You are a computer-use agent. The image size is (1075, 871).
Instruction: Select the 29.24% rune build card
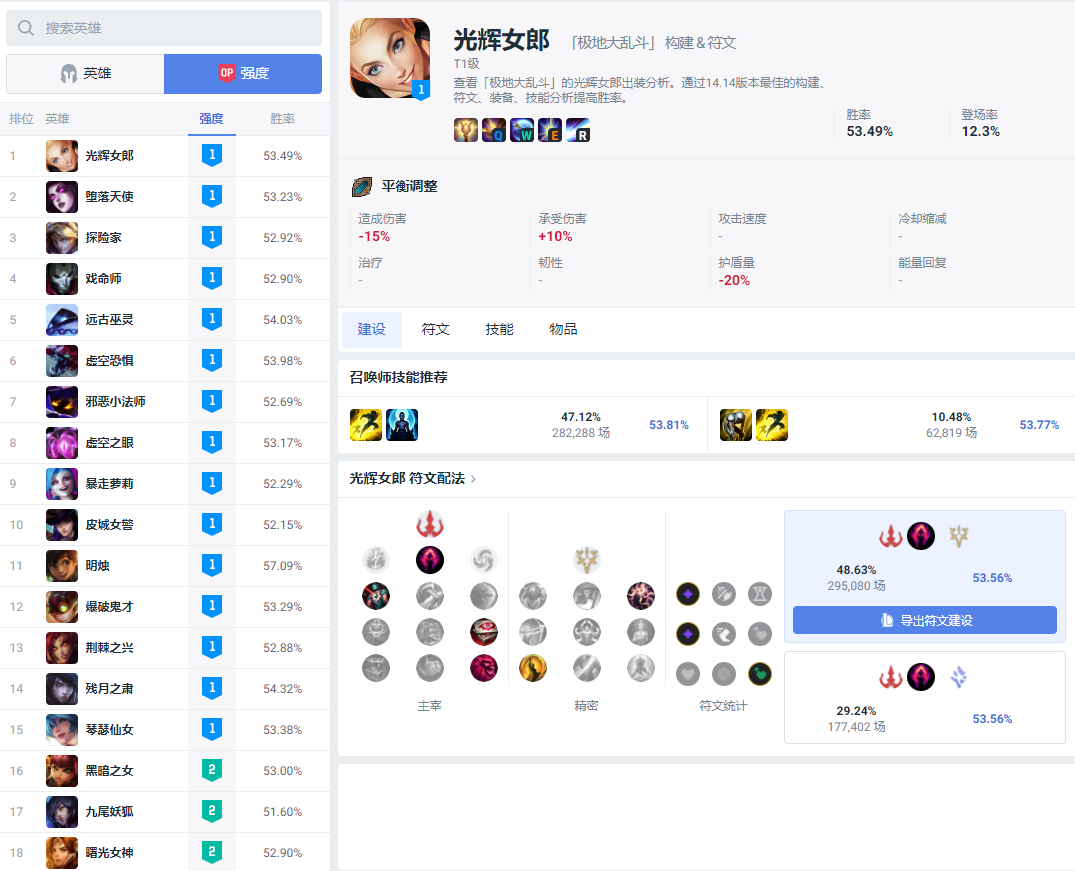924,697
